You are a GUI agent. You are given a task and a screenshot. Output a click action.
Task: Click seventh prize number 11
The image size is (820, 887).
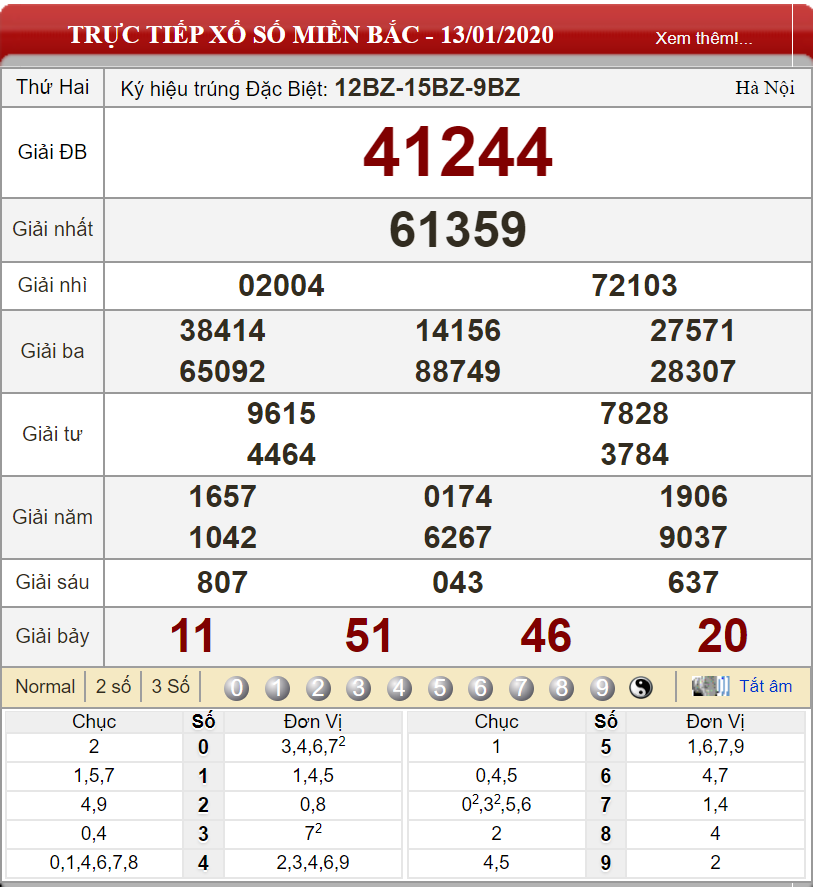[192, 636]
